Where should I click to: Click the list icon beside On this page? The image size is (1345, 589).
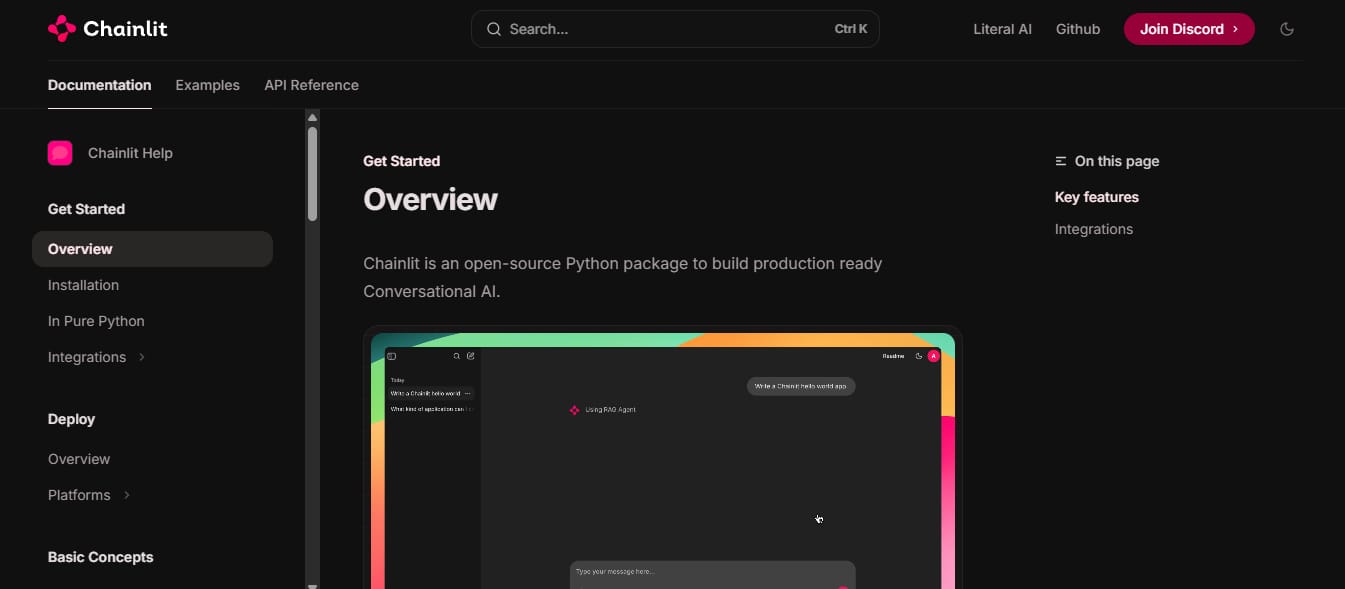coord(1061,161)
